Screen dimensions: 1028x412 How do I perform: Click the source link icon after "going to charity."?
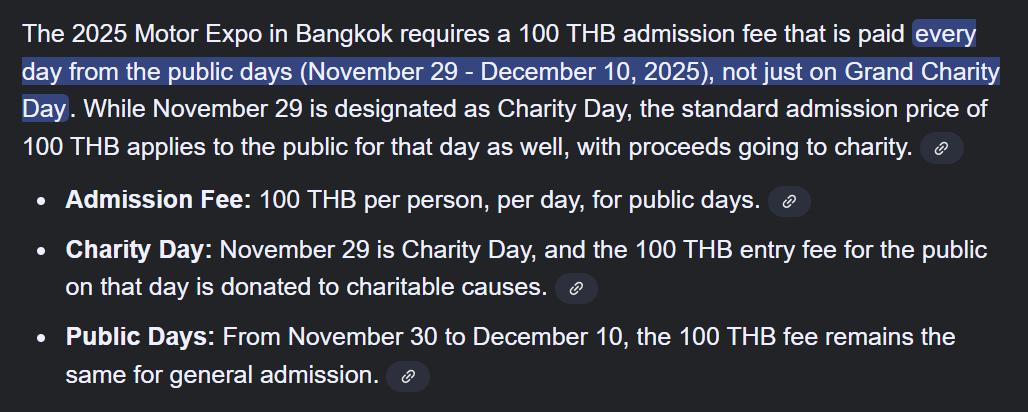click(941, 149)
